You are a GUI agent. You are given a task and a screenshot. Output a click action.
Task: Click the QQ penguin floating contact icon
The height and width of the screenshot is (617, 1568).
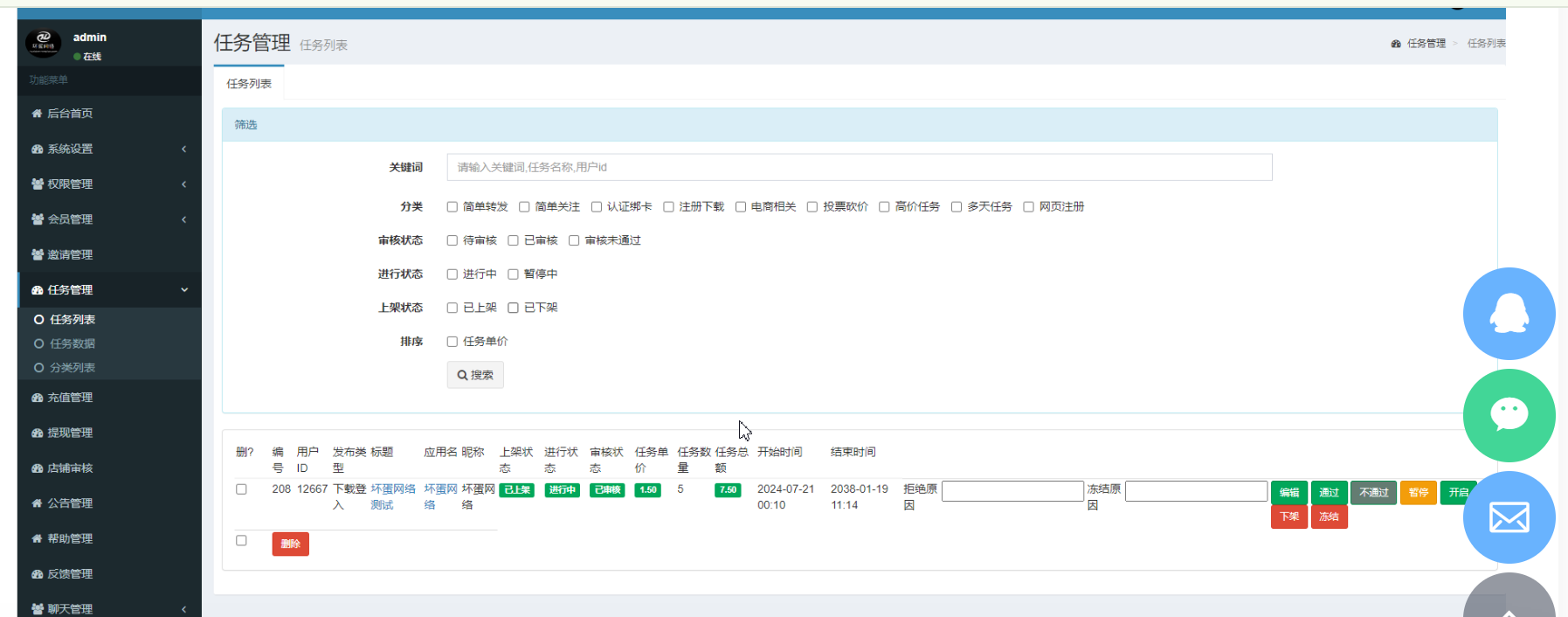pyautogui.click(x=1509, y=313)
